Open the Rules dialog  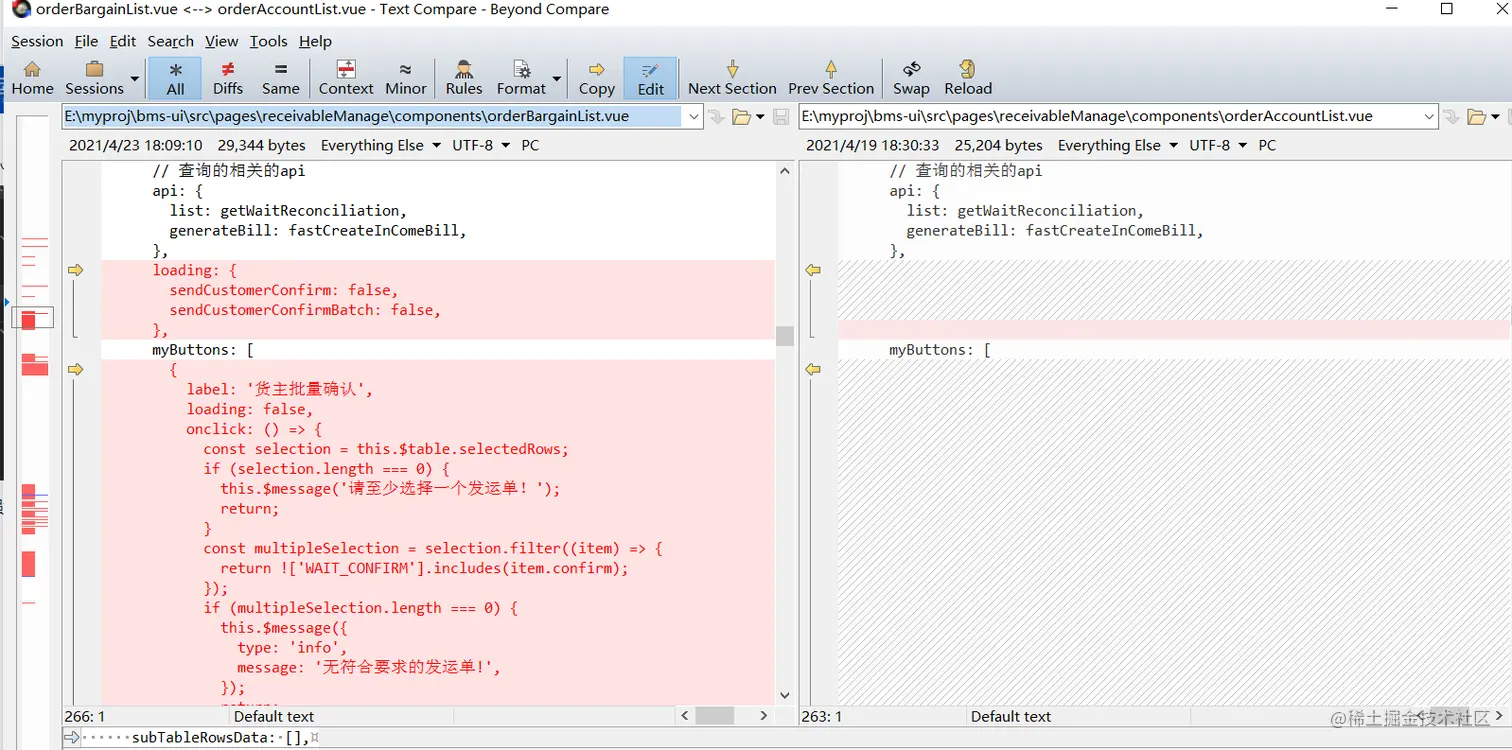pyautogui.click(x=464, y=78)
